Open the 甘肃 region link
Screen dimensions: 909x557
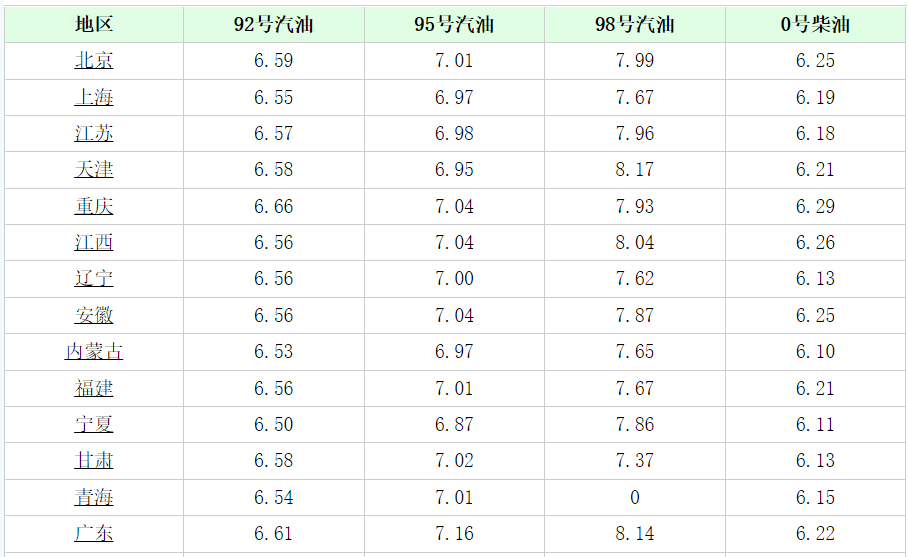click(x=94, y=461)
